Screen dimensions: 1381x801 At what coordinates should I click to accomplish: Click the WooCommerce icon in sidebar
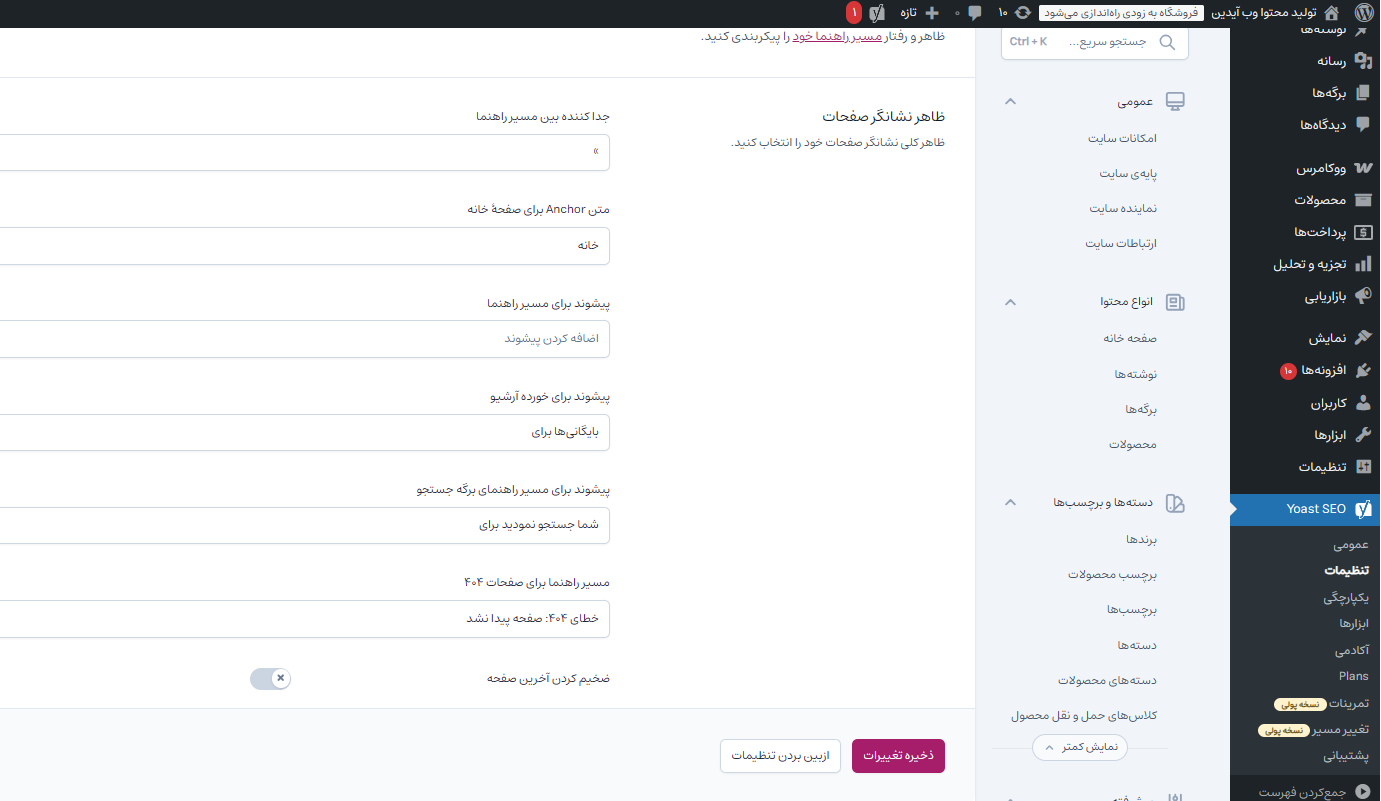coord(1363,168)
